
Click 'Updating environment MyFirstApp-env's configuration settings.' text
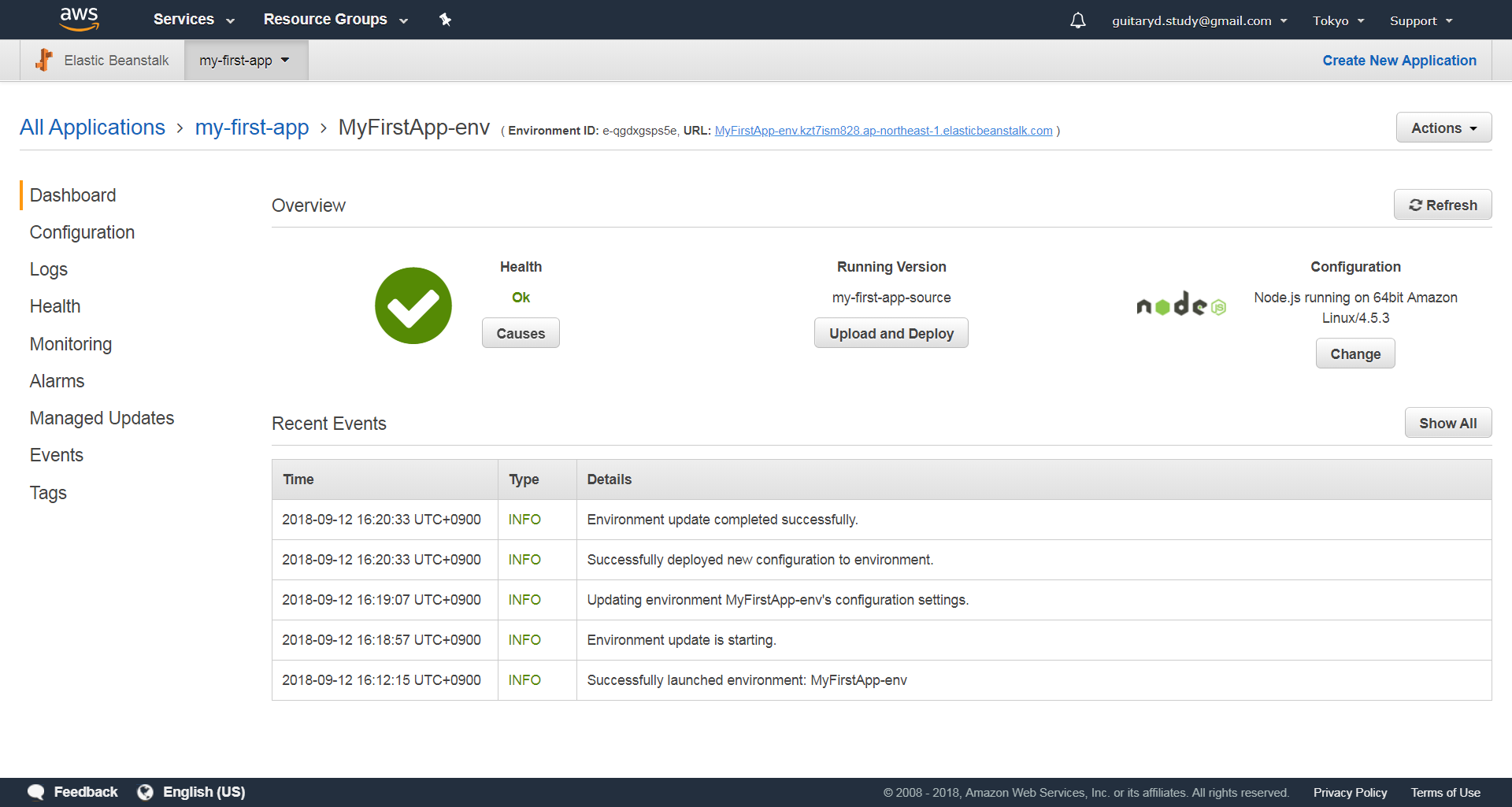[x=778, y=600]
